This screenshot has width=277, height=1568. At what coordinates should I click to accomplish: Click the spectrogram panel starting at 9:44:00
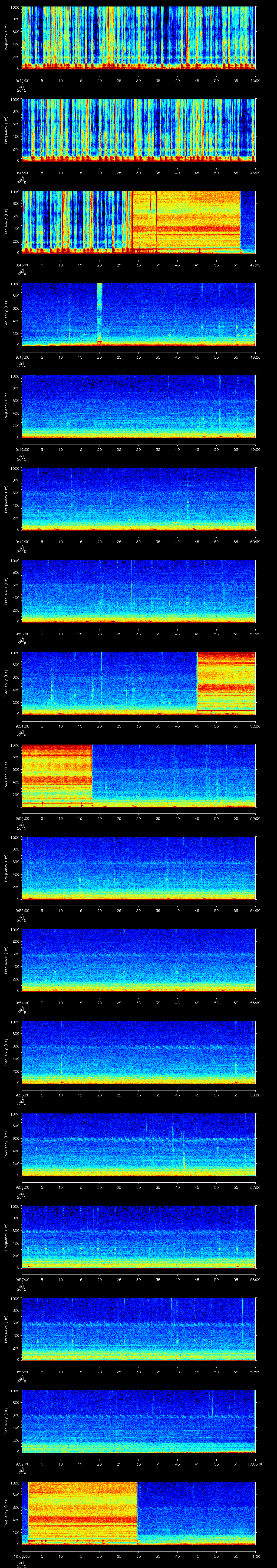pos(138,38)
